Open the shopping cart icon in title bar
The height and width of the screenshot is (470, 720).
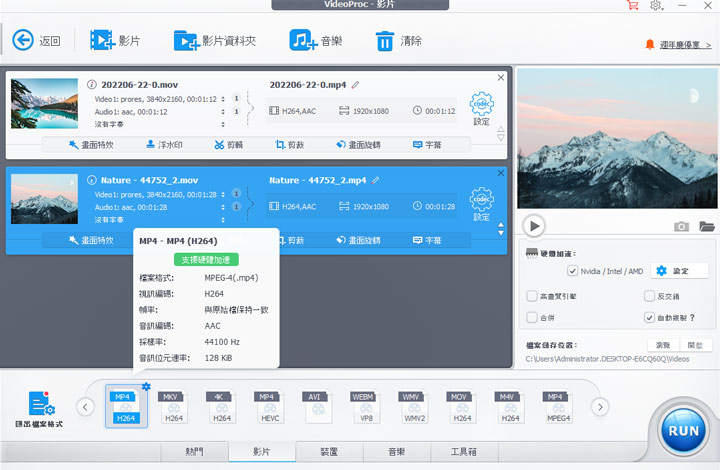pyautogui.click(x=633, y=5)
